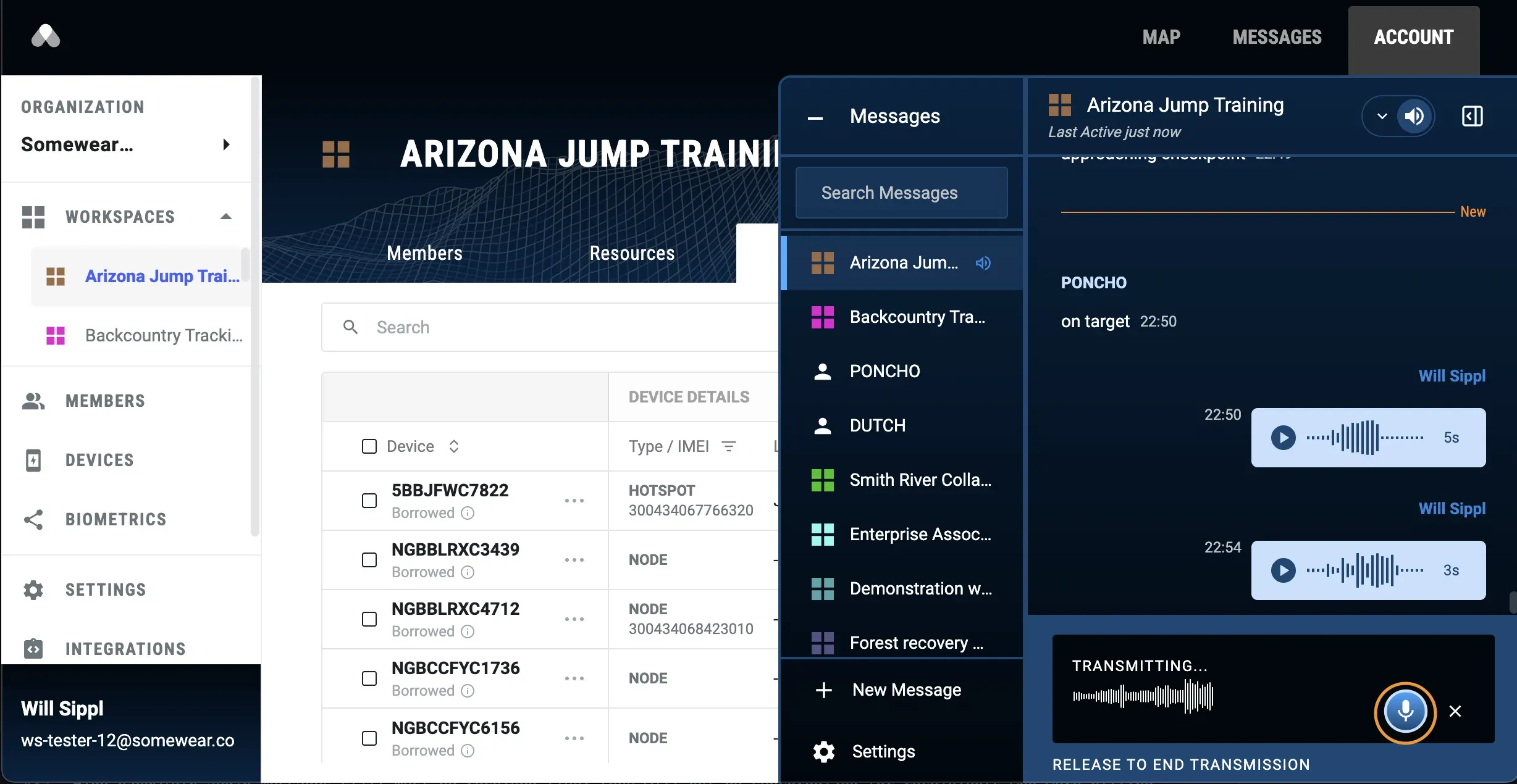Switch to the Members workspace tab
Viewport: 1517px width, 784px height.
424,253
